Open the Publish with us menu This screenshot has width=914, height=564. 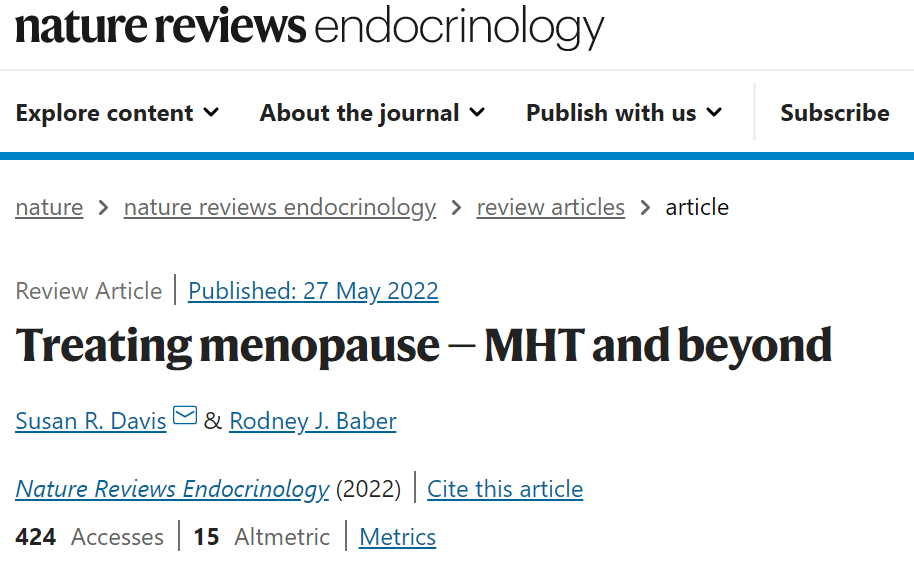coord(624,112)
